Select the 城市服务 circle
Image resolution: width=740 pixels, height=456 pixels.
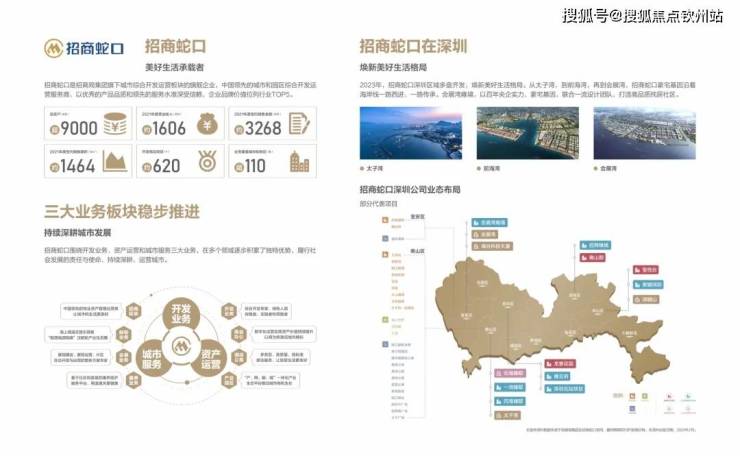[x=152, y=359]
